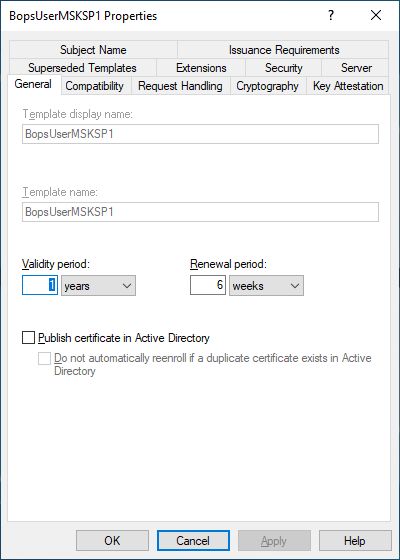Open the renewal period weeks dropdown
400x560 pixels.
coord(266,286)
